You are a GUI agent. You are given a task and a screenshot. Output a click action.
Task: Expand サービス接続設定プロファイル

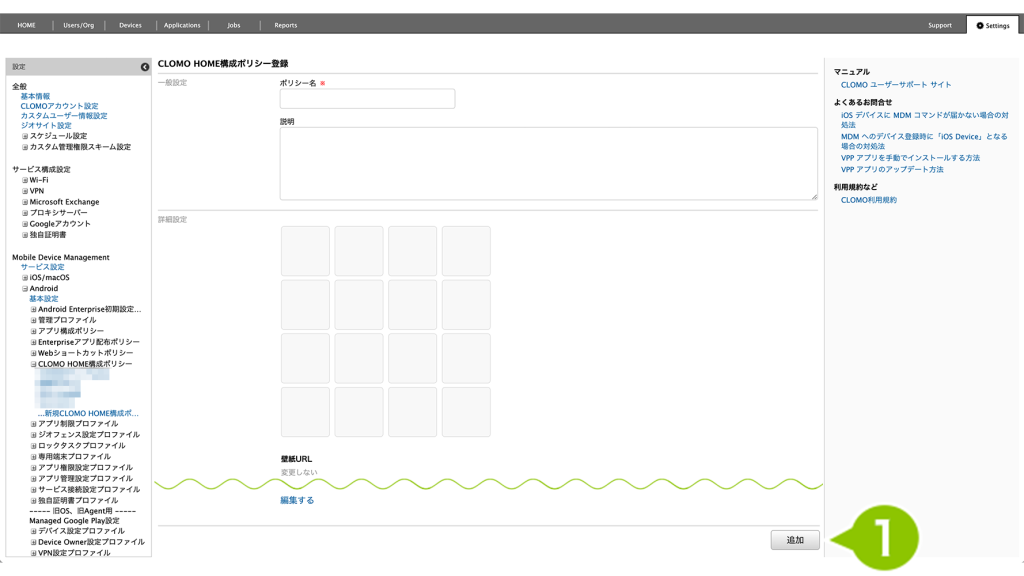tap(33, 490)
